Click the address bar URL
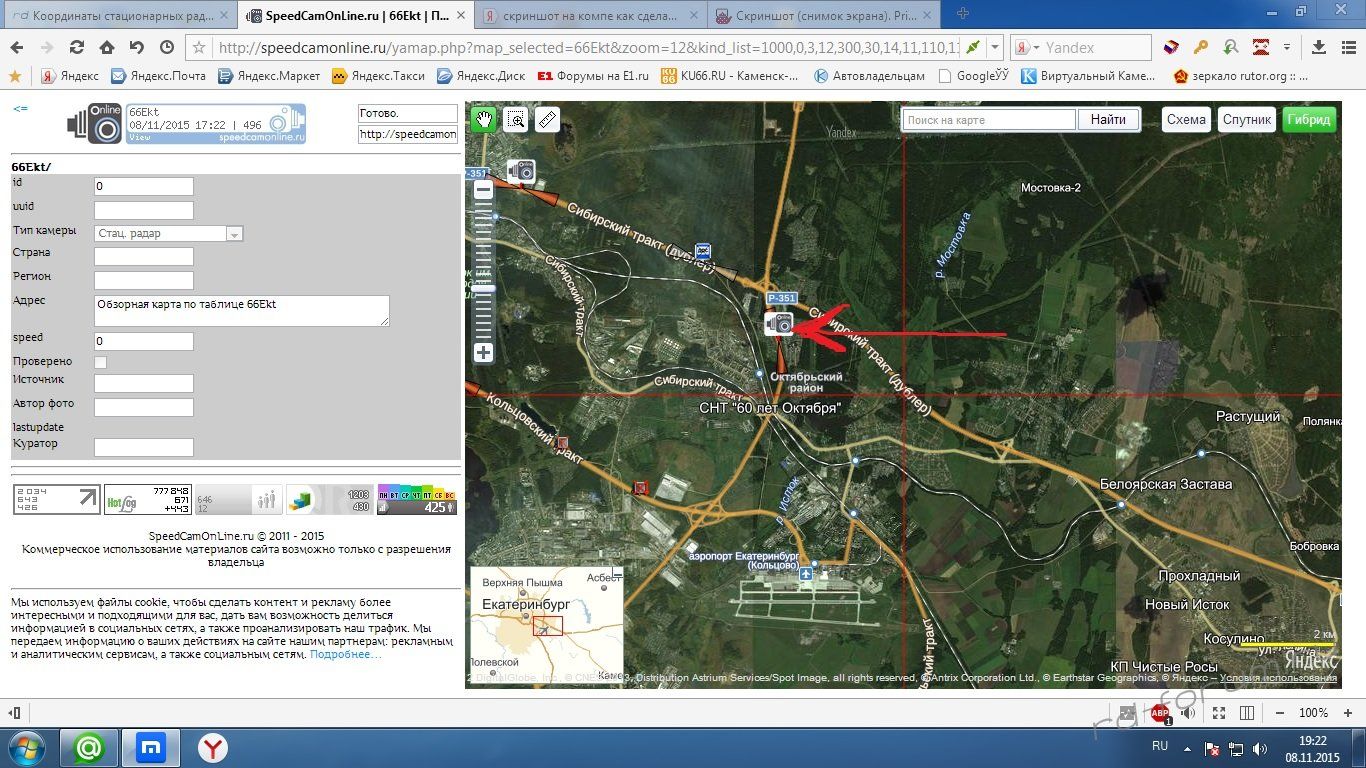The image size is (1366, 768). pyautogui.click(x=588, y=47)
